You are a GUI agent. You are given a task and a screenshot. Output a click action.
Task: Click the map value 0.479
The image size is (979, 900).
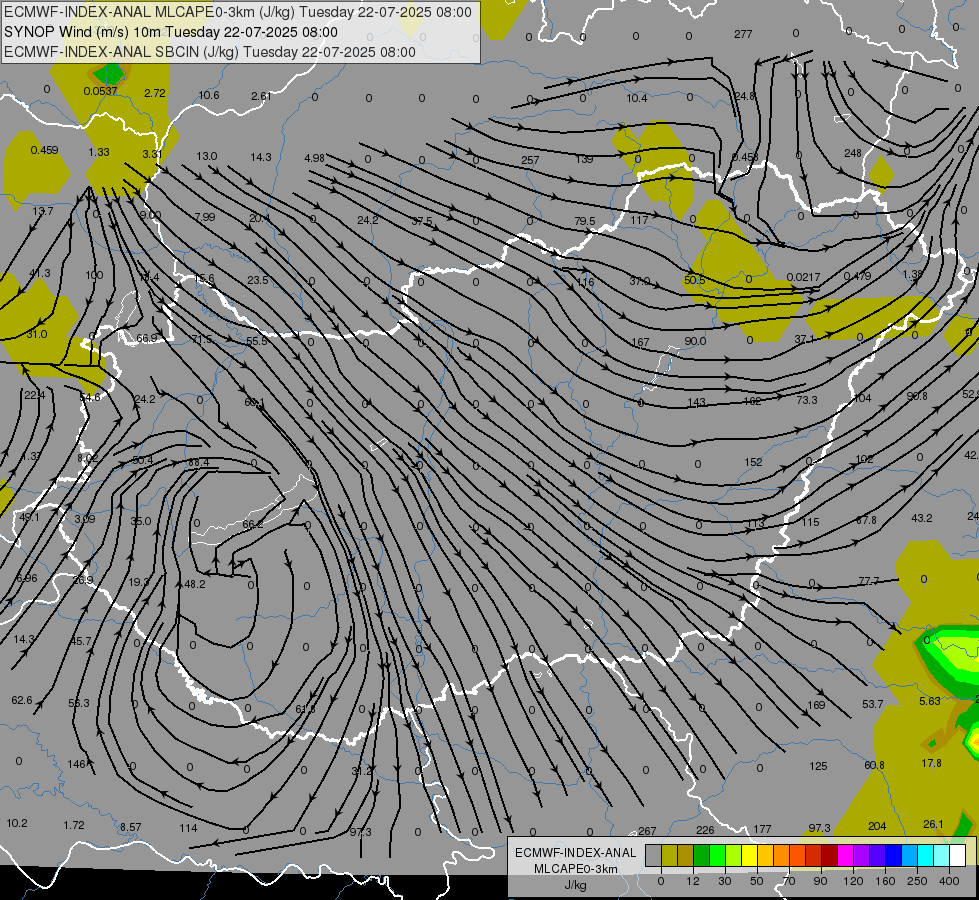857,276
